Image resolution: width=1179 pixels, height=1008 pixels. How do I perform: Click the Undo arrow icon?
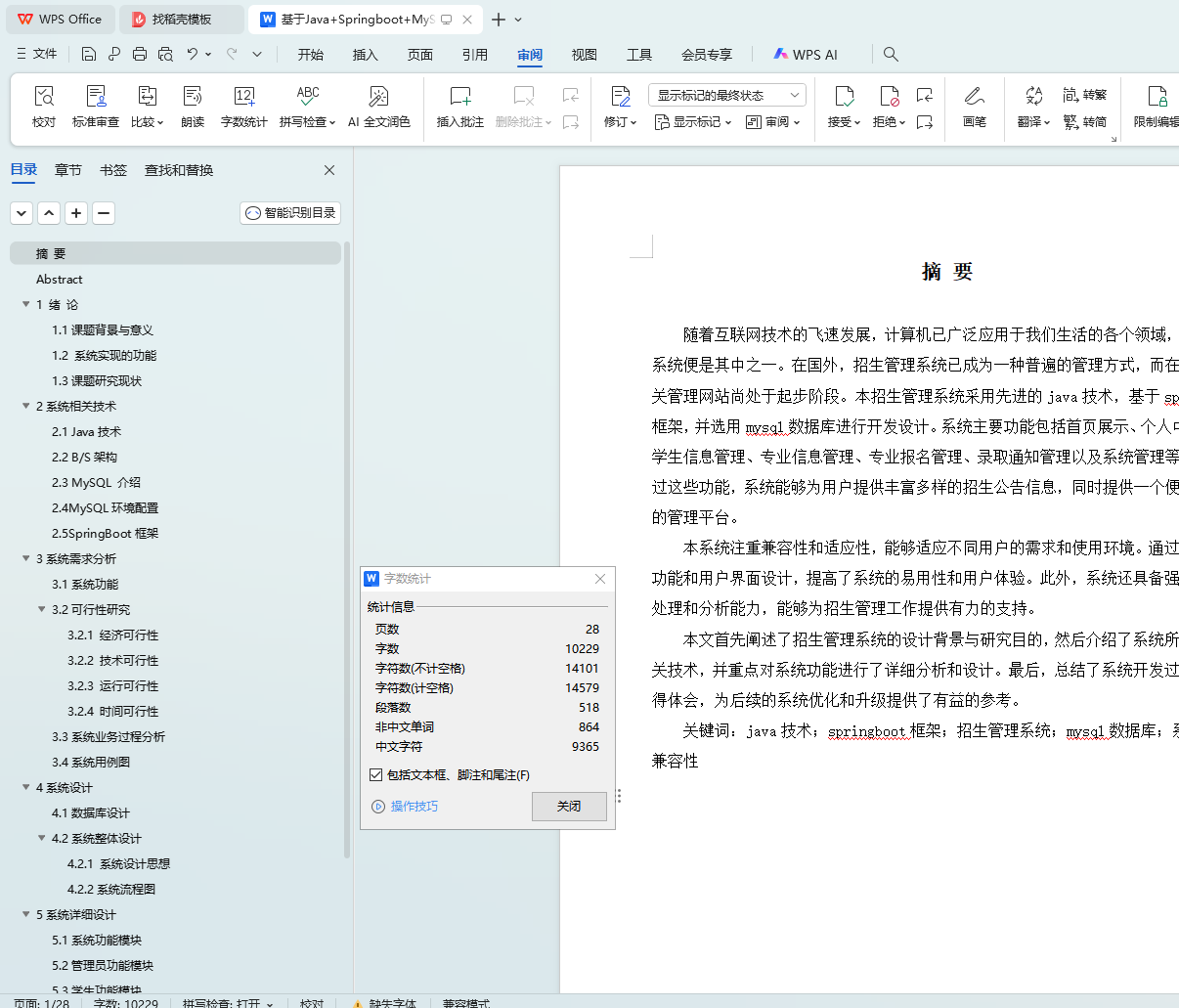tap(193, 55)
